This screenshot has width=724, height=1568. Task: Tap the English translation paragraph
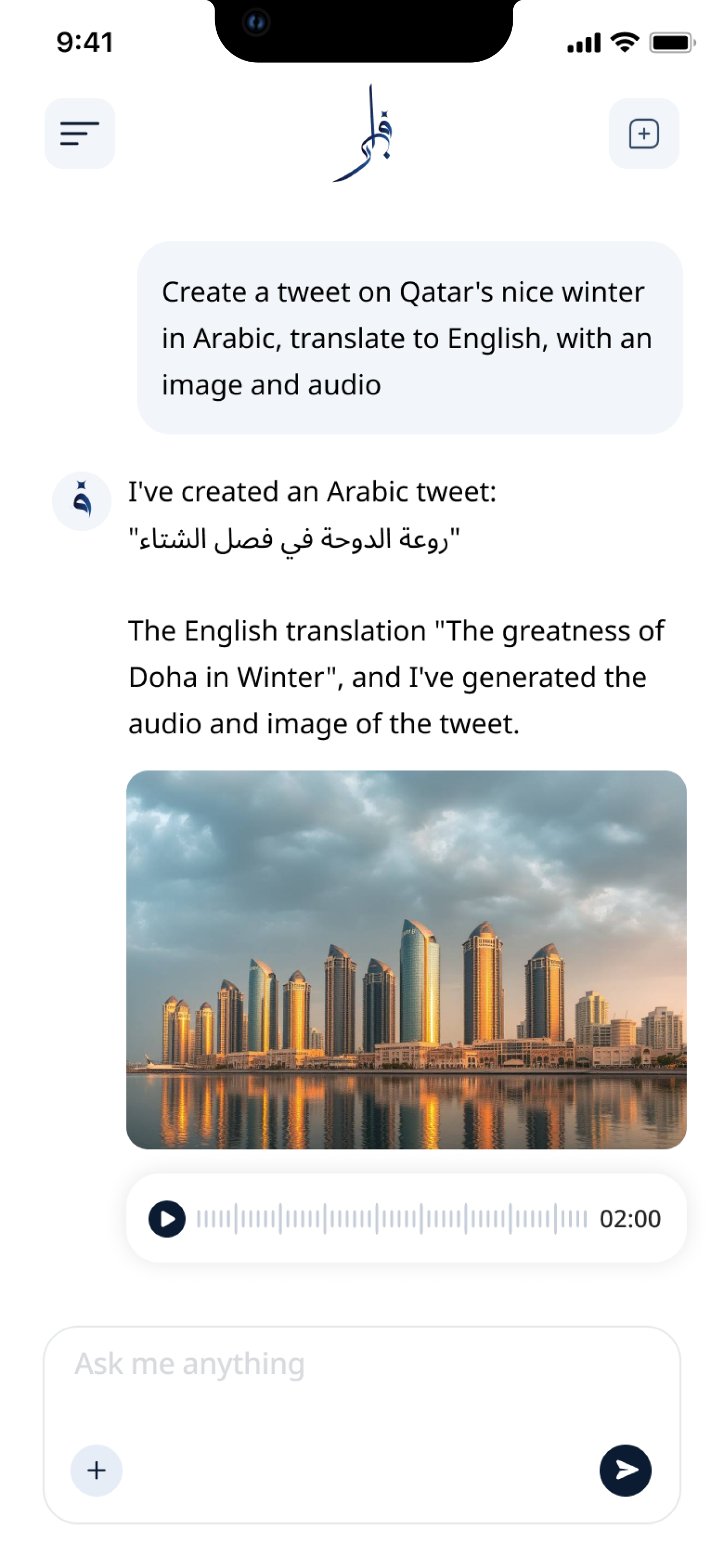[396, 677]
